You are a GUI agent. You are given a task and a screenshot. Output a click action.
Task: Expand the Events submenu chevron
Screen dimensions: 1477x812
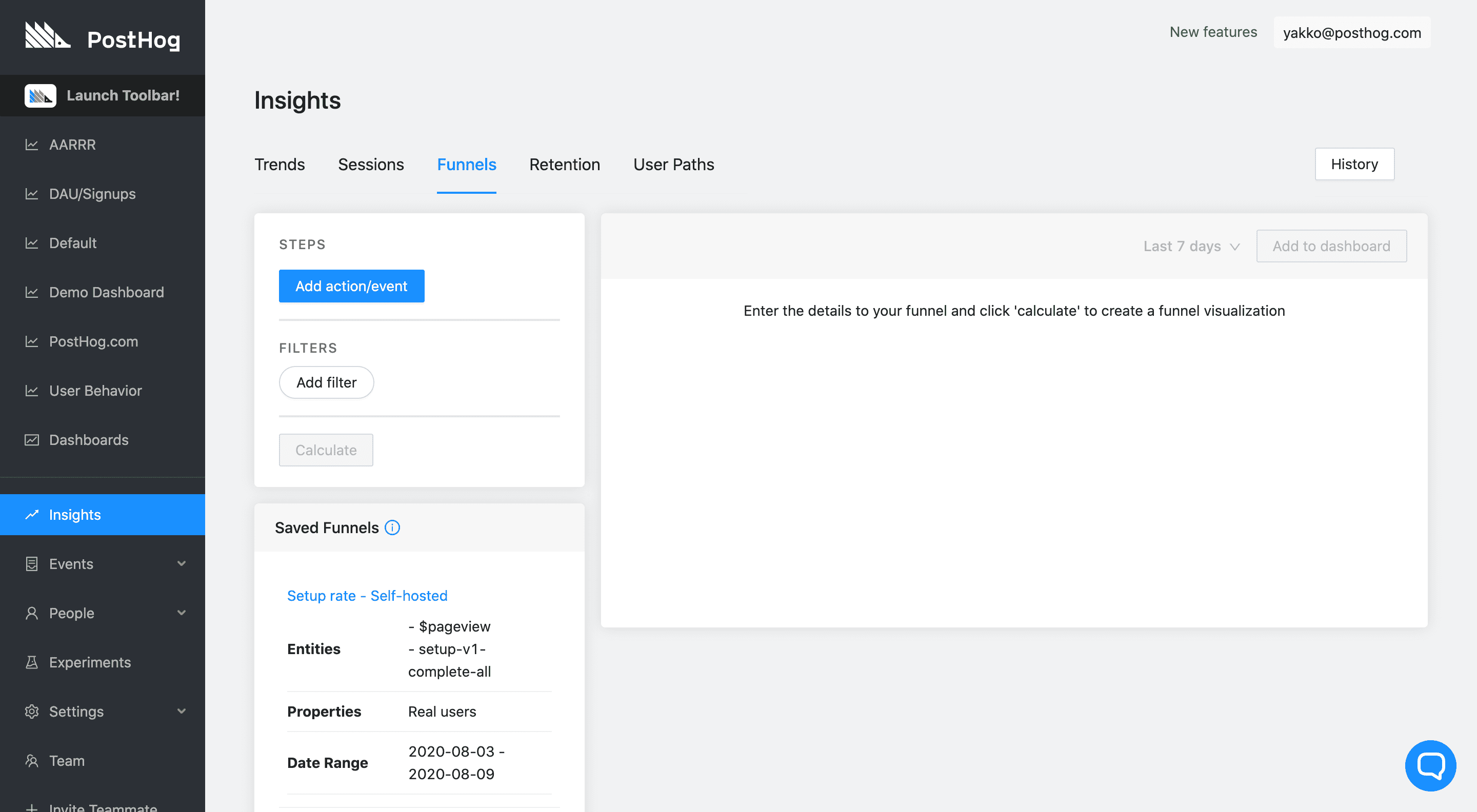point(182,564)
